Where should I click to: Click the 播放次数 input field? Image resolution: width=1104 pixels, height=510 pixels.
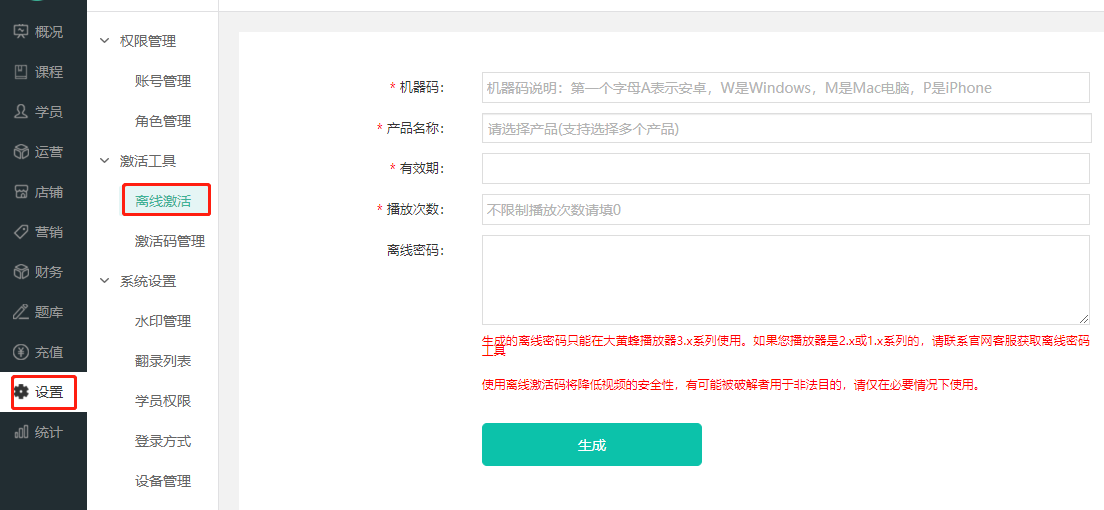click(x=785, y=210)
